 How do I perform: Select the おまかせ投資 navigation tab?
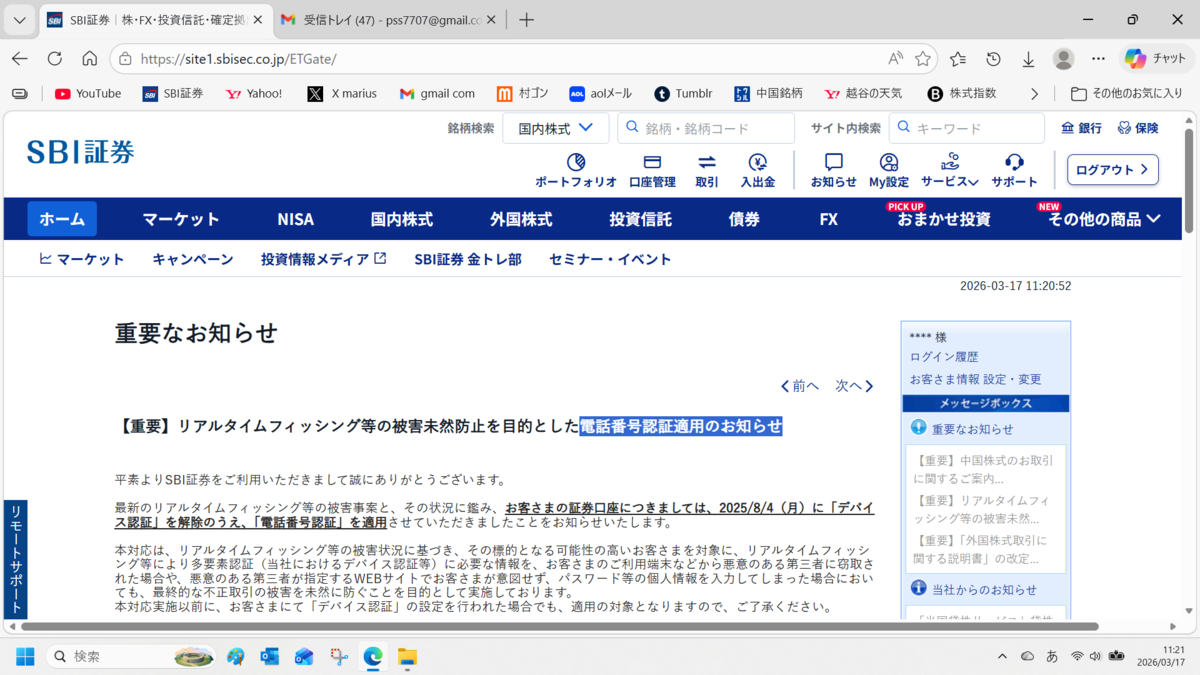click(x=944, y=219)
